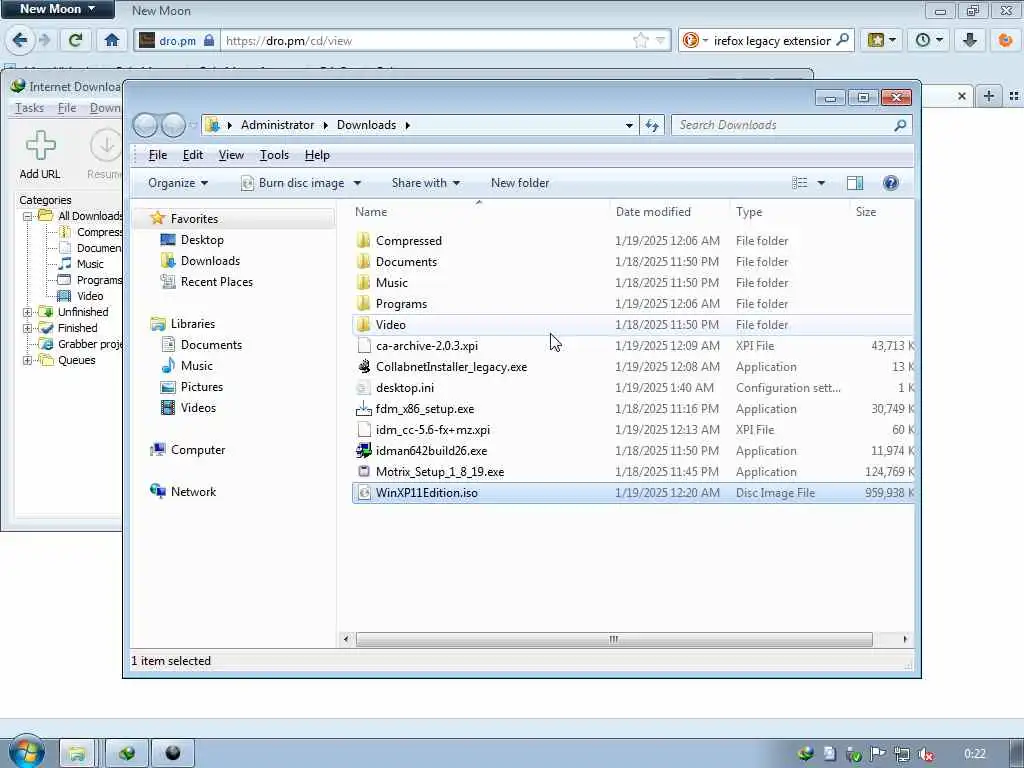This screenshot has height=768, width=1024.
Task: Open the Explorer View menu
Action: coord(231,155)
